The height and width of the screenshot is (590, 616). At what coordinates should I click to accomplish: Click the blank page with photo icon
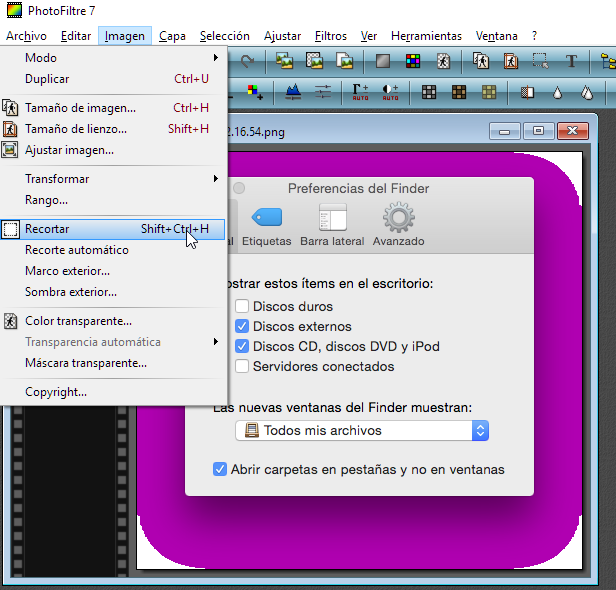click(x=345, y=61)
